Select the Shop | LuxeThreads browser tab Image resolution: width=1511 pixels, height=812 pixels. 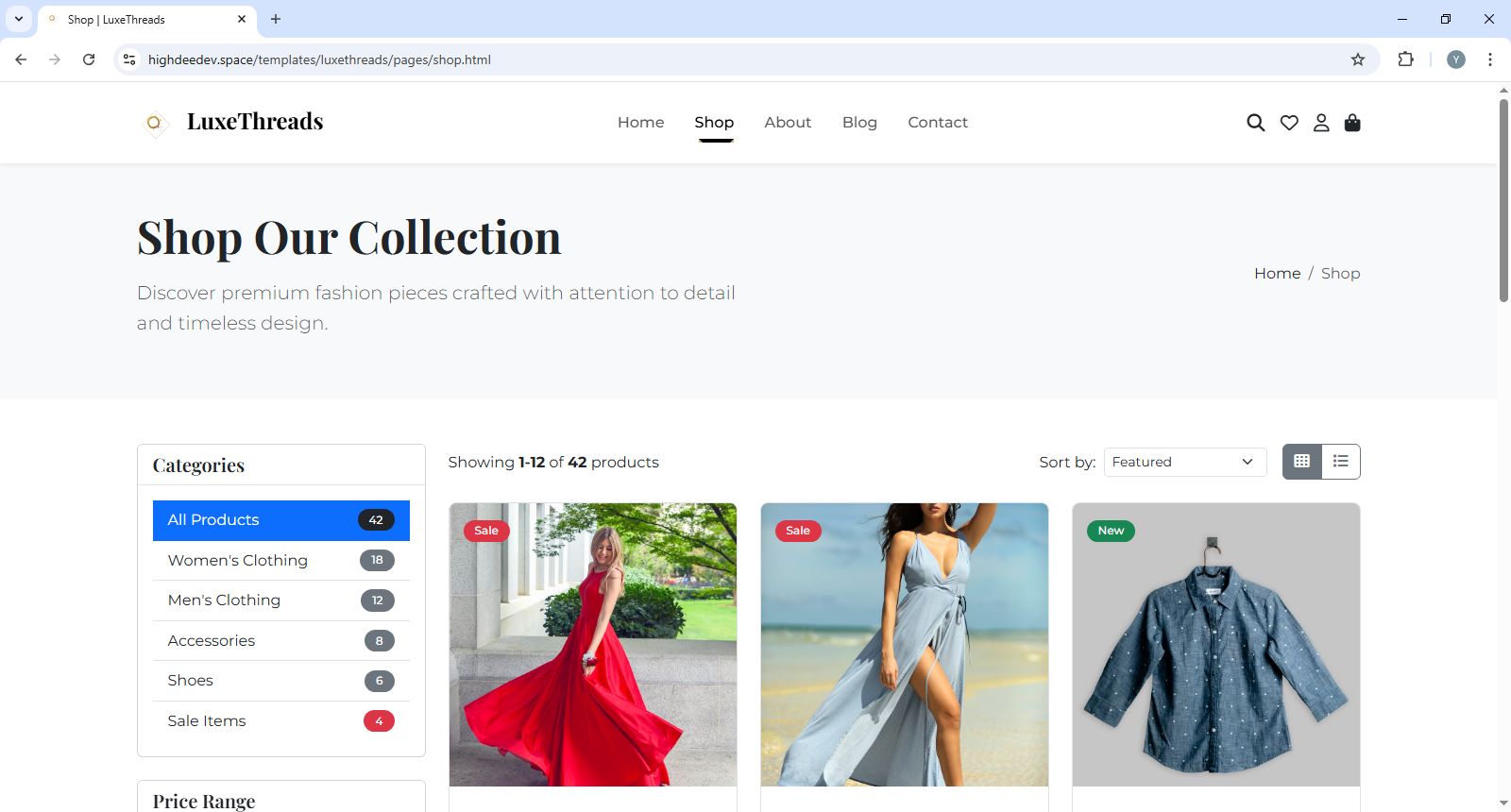147,19
